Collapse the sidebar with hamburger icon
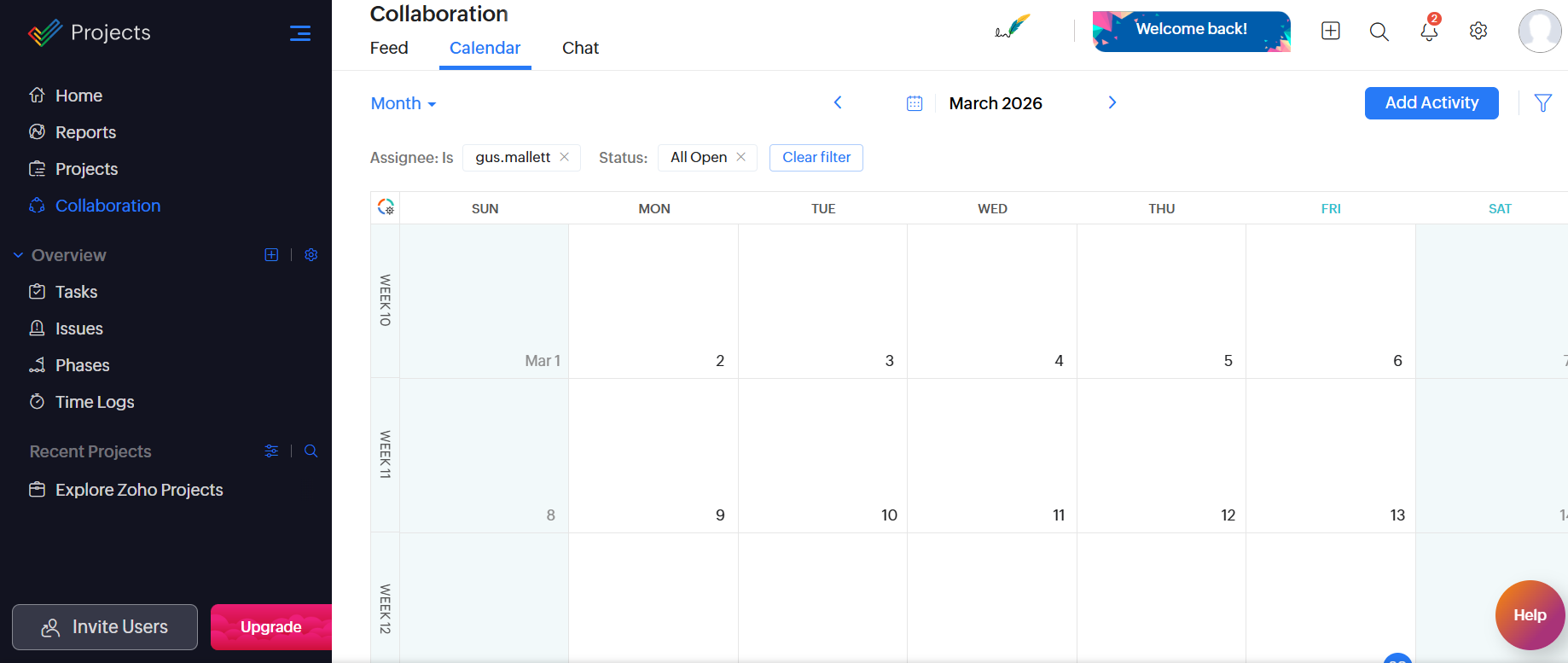 (x=300, y=33)
